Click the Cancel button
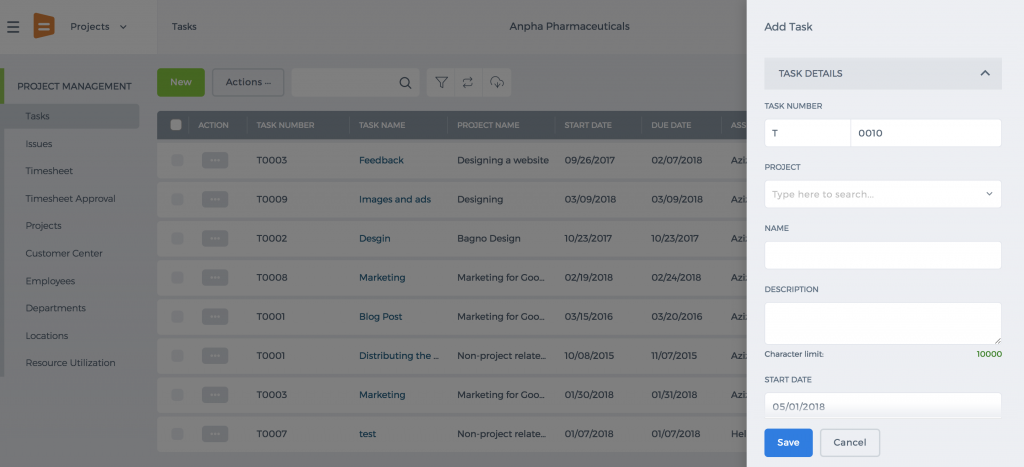This screenshot has width=1024, height=467. (850, 442)
